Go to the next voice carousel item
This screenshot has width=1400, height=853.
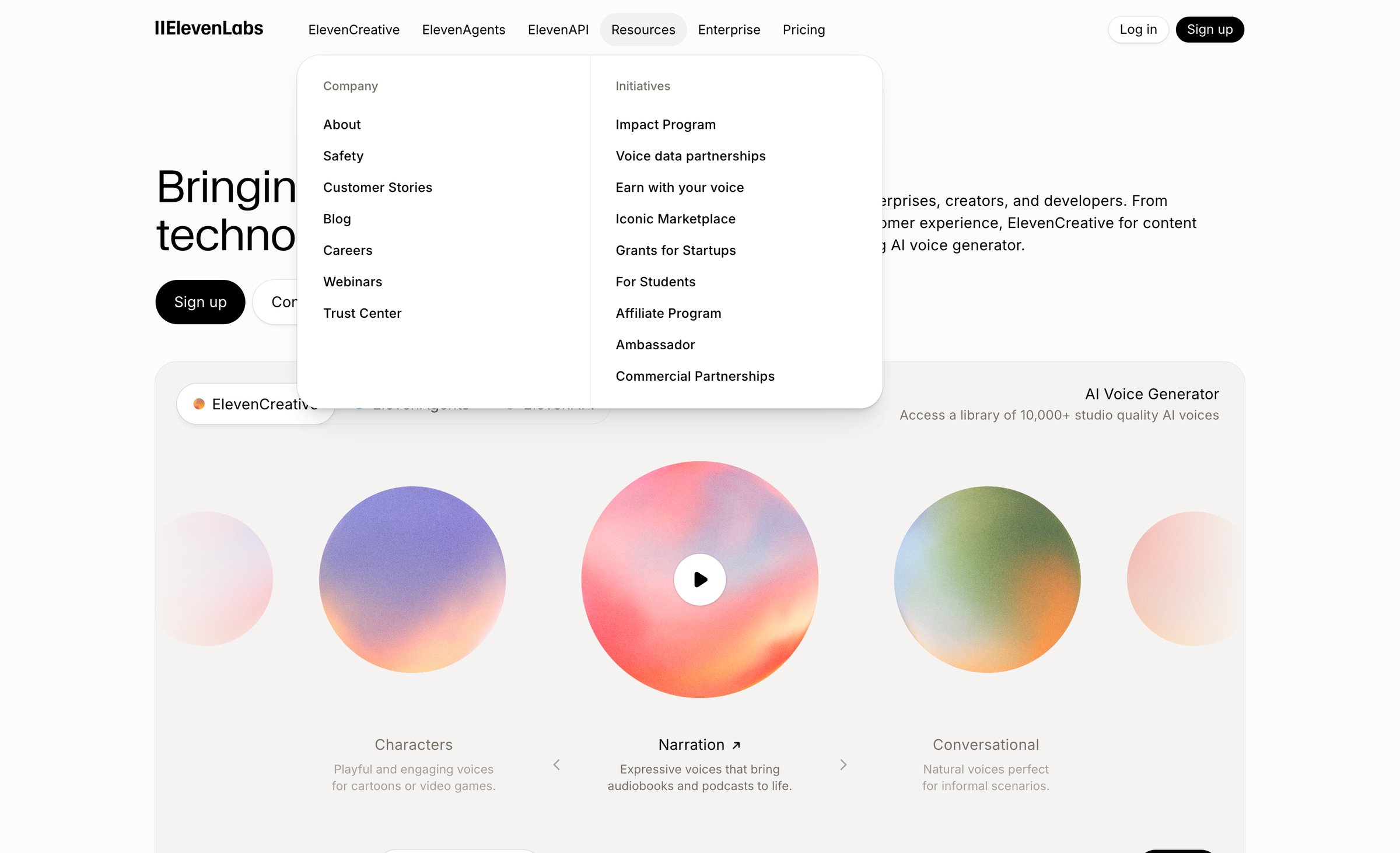click(843, 764)
